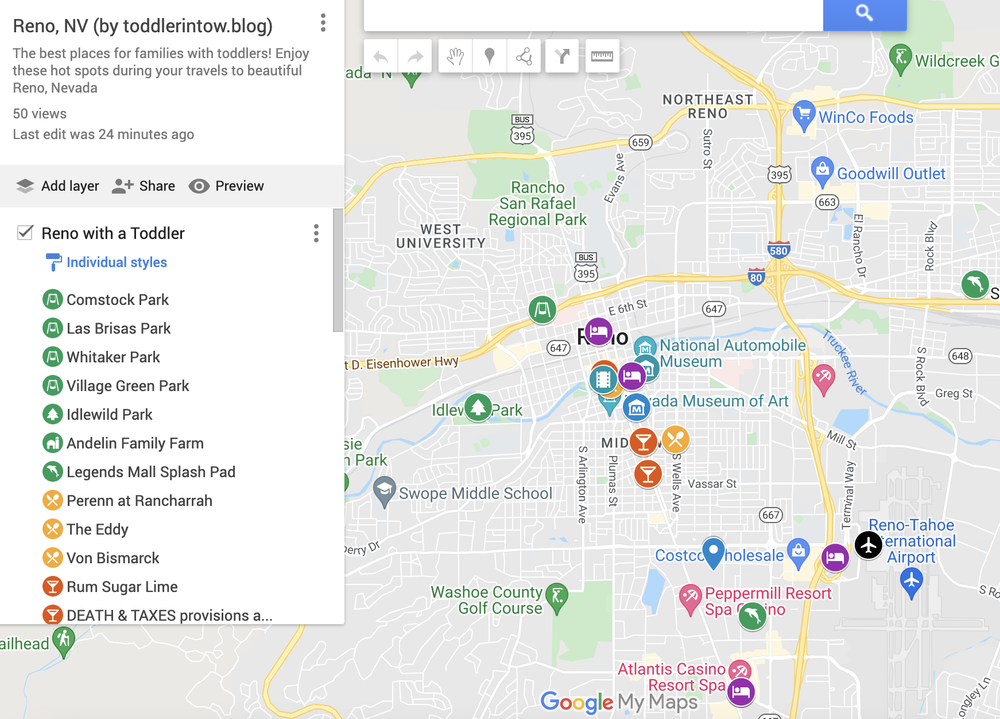Click the redo arrow in map toolbar

click(x=415, y=57)
